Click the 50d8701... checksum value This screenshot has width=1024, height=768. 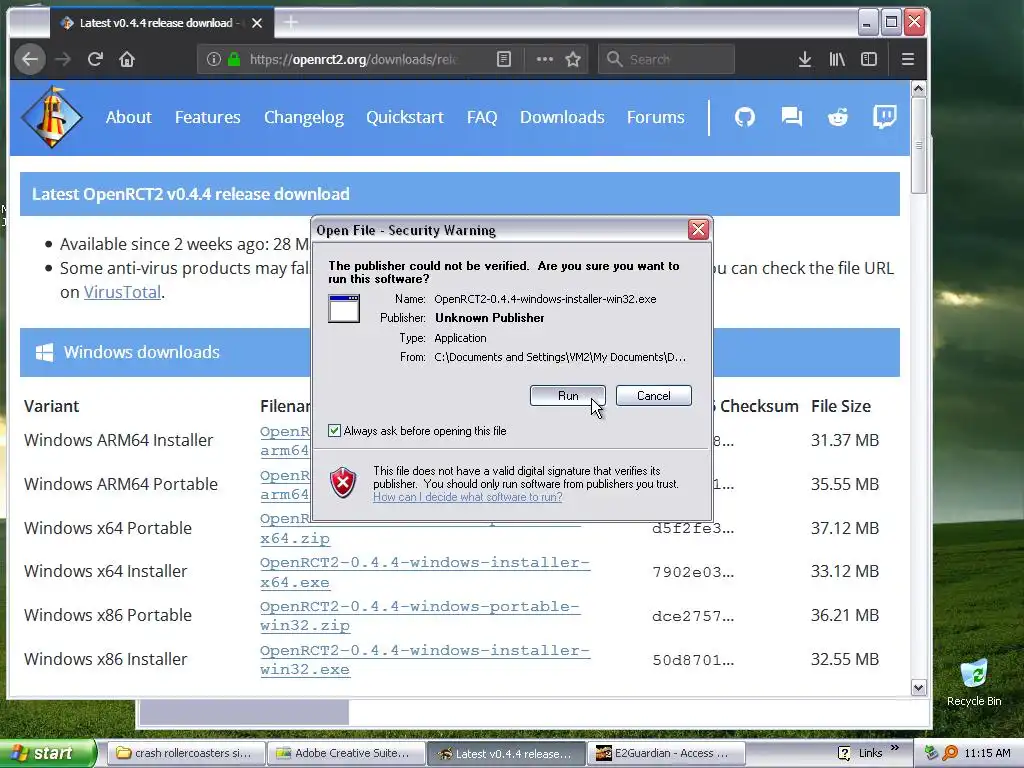pos(693,660)
